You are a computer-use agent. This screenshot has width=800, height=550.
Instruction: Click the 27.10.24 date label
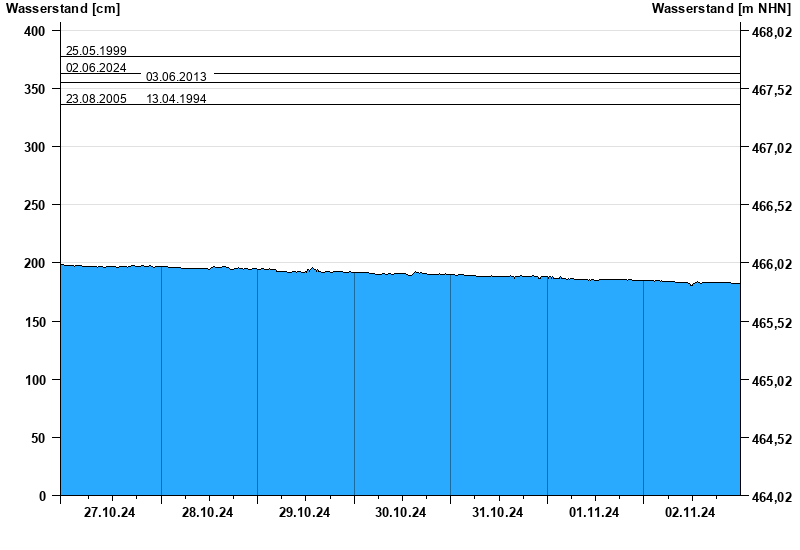click(110, 513)
